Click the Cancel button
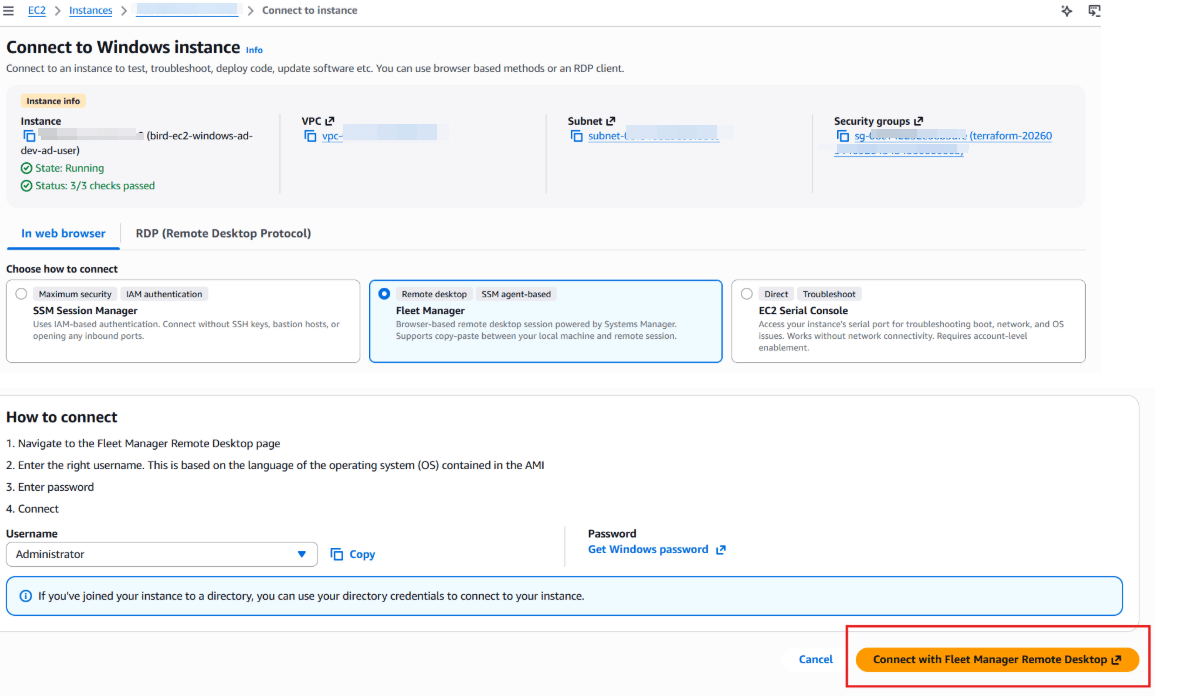Image resolution: width=1190 pixels, height=700 pixels. pyautogui.click(x=815, y=660)
